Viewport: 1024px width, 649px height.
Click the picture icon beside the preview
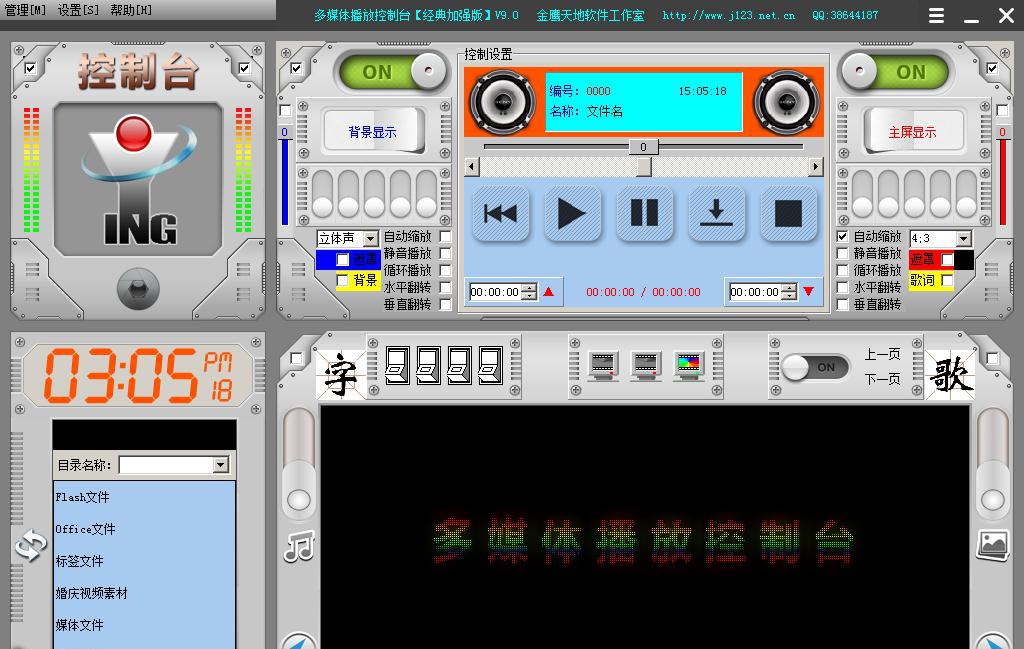992,544
